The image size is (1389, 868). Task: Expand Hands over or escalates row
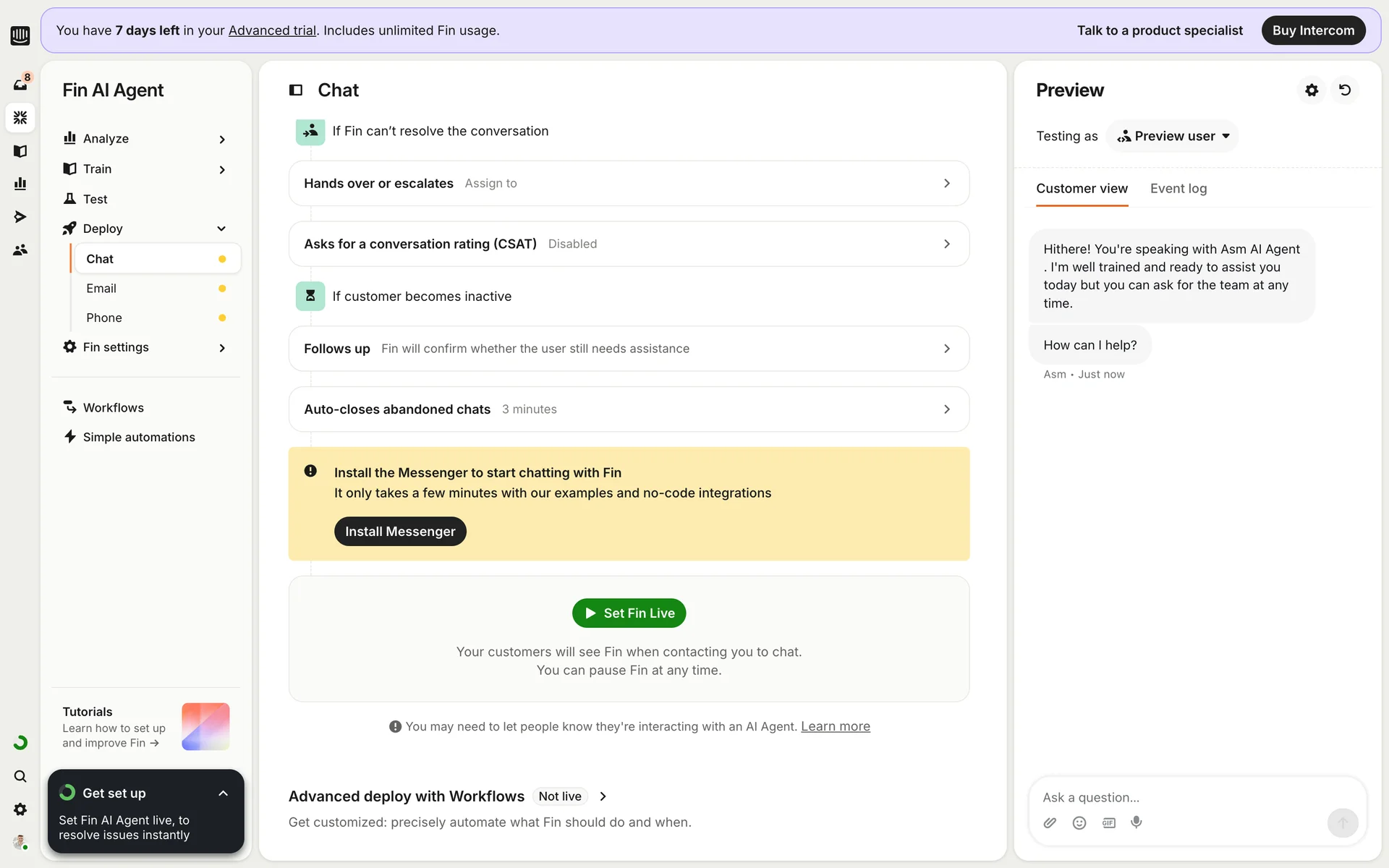628,183
